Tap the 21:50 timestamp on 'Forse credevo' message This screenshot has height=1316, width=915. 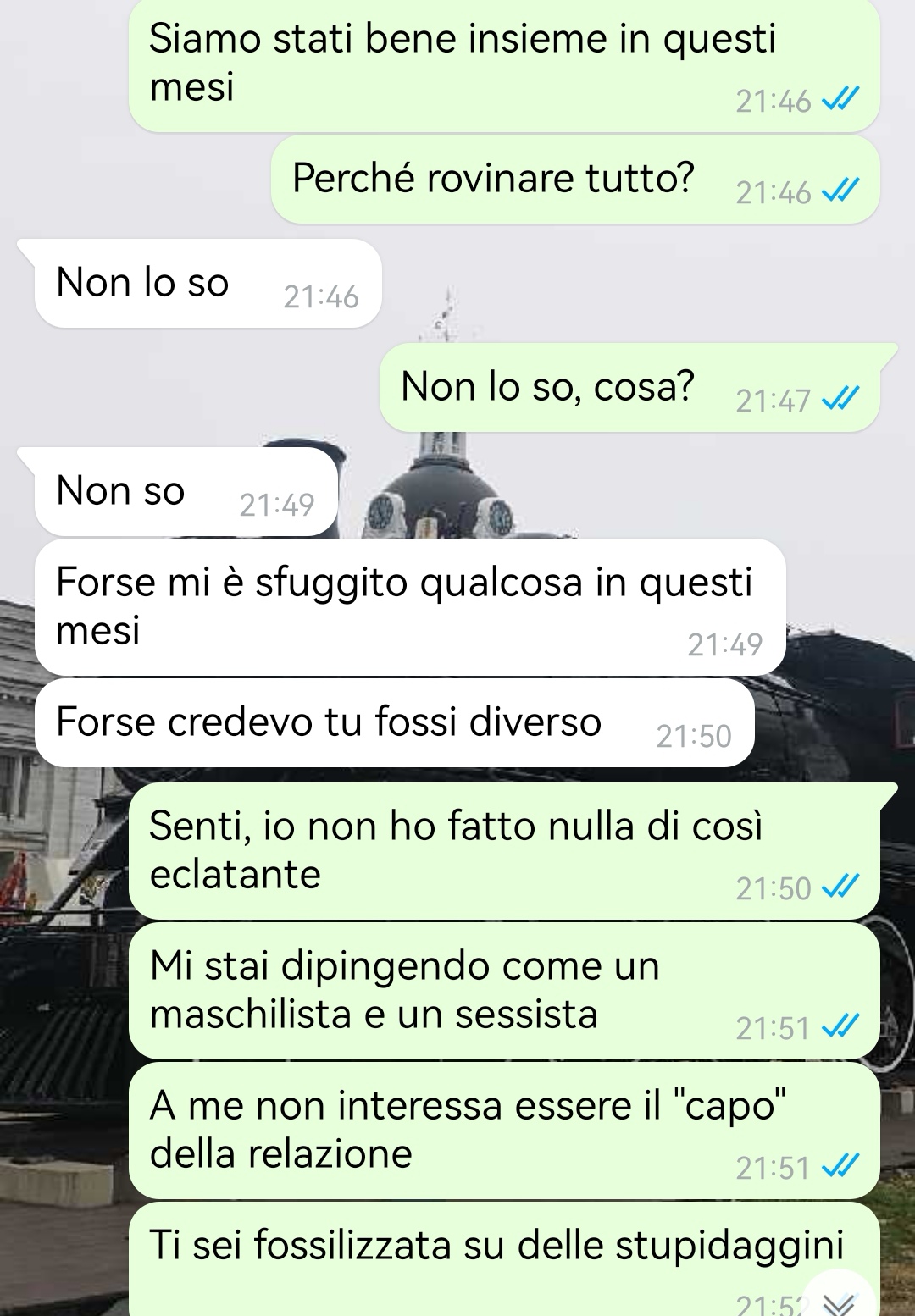point(694,737)
